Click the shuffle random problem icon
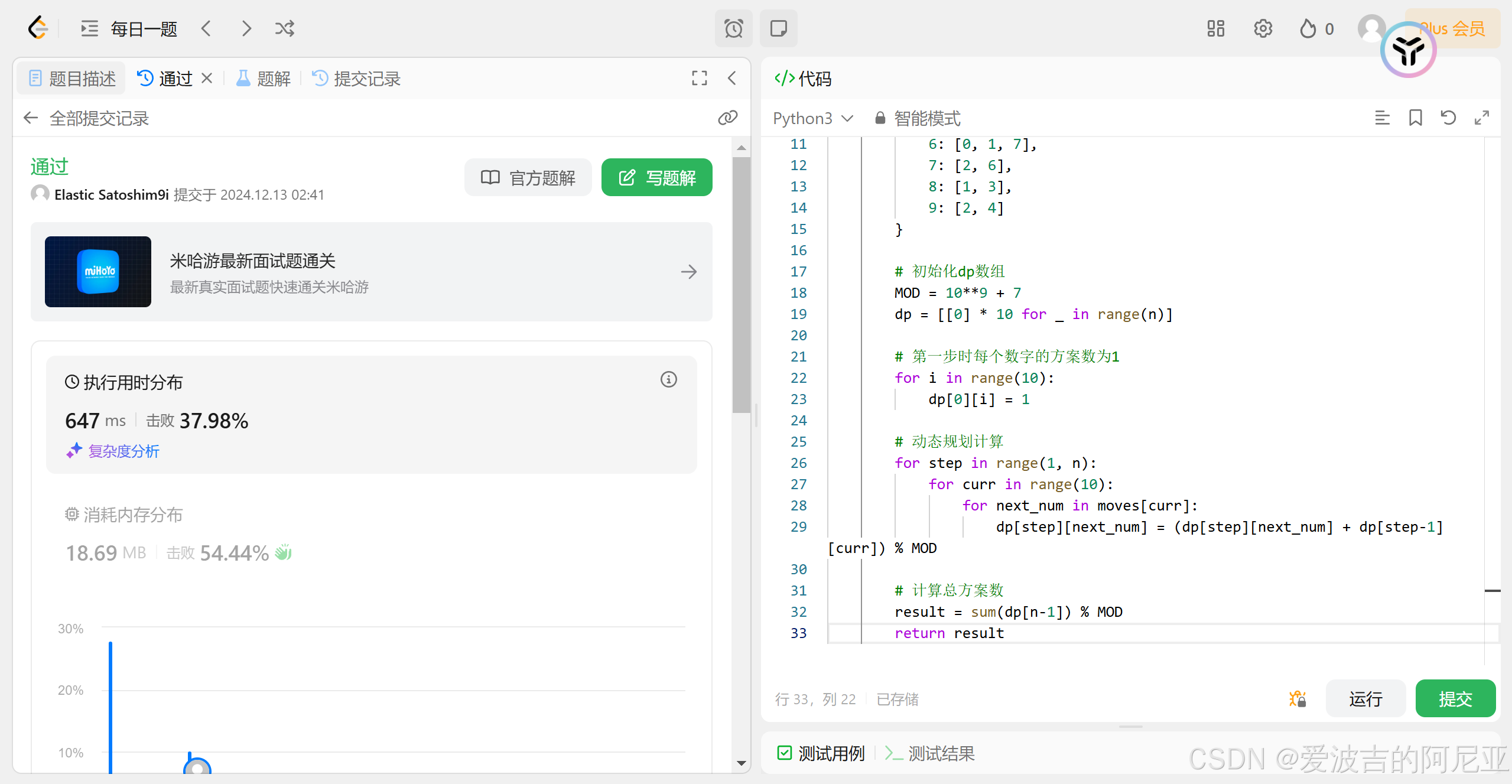This screenshot has height=784, width=1512. [x=284, y=28]
